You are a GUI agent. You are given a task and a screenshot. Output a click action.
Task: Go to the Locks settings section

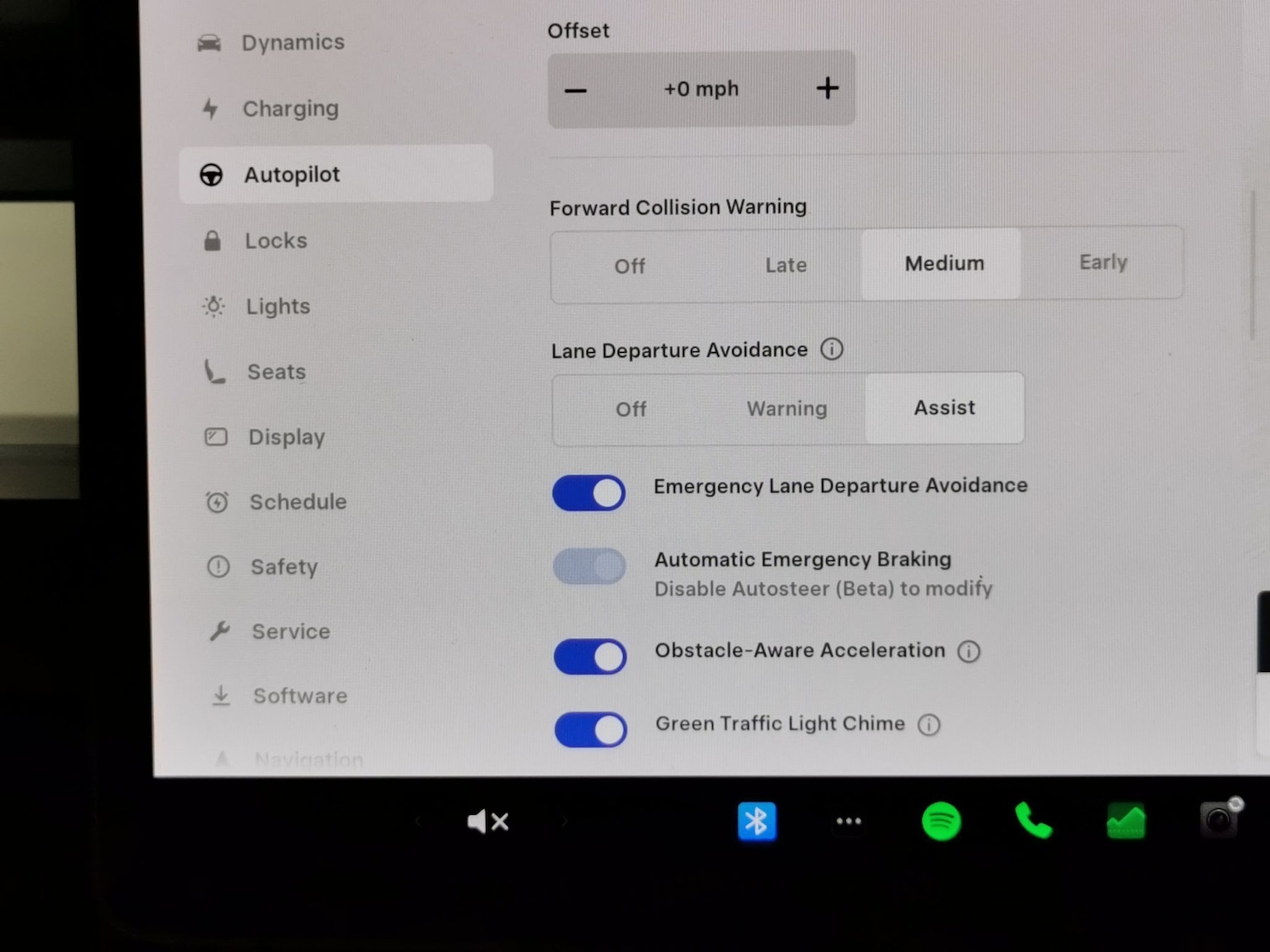click(275, 241)
